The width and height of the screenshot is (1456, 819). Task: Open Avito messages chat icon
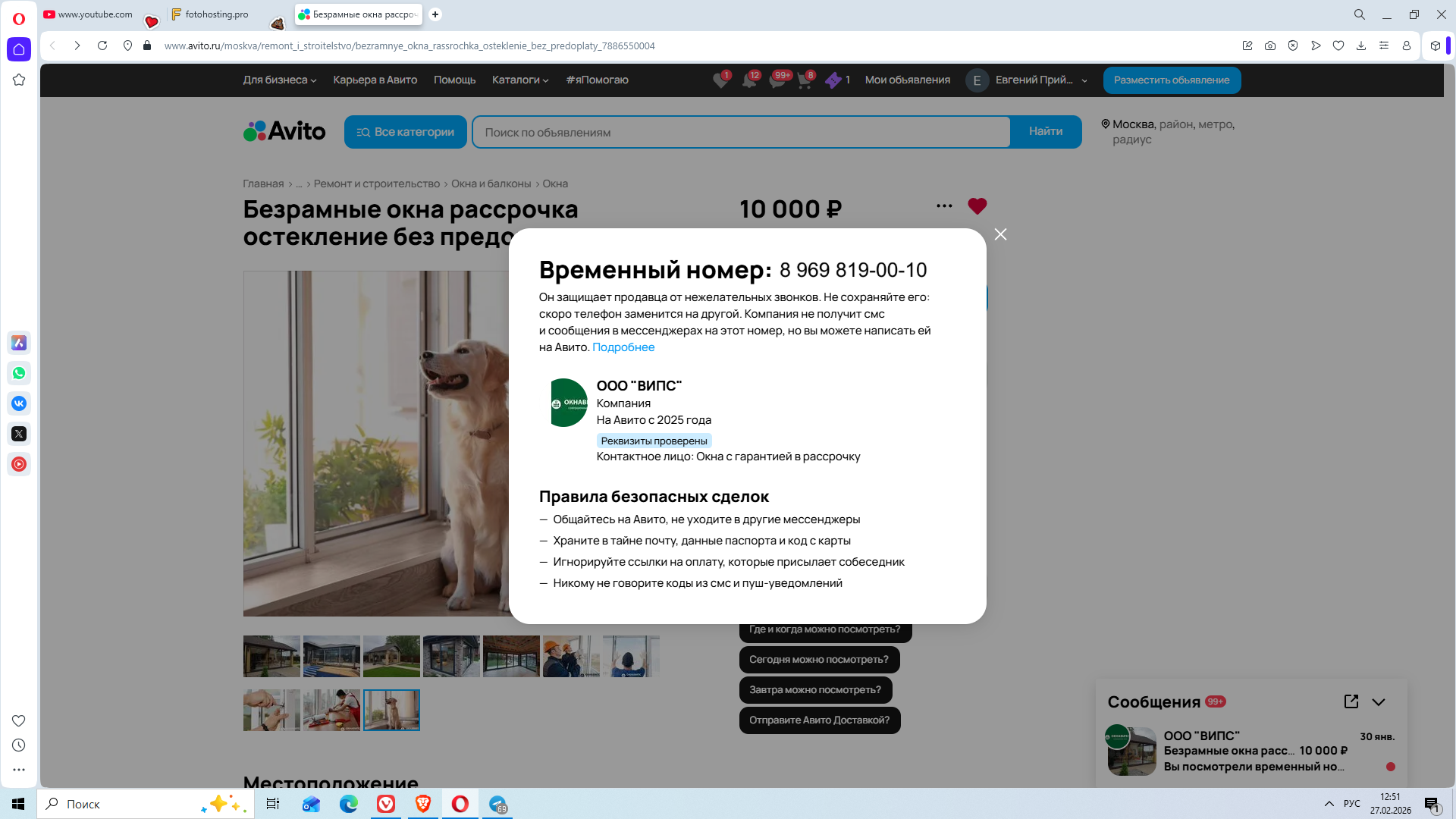777,80
